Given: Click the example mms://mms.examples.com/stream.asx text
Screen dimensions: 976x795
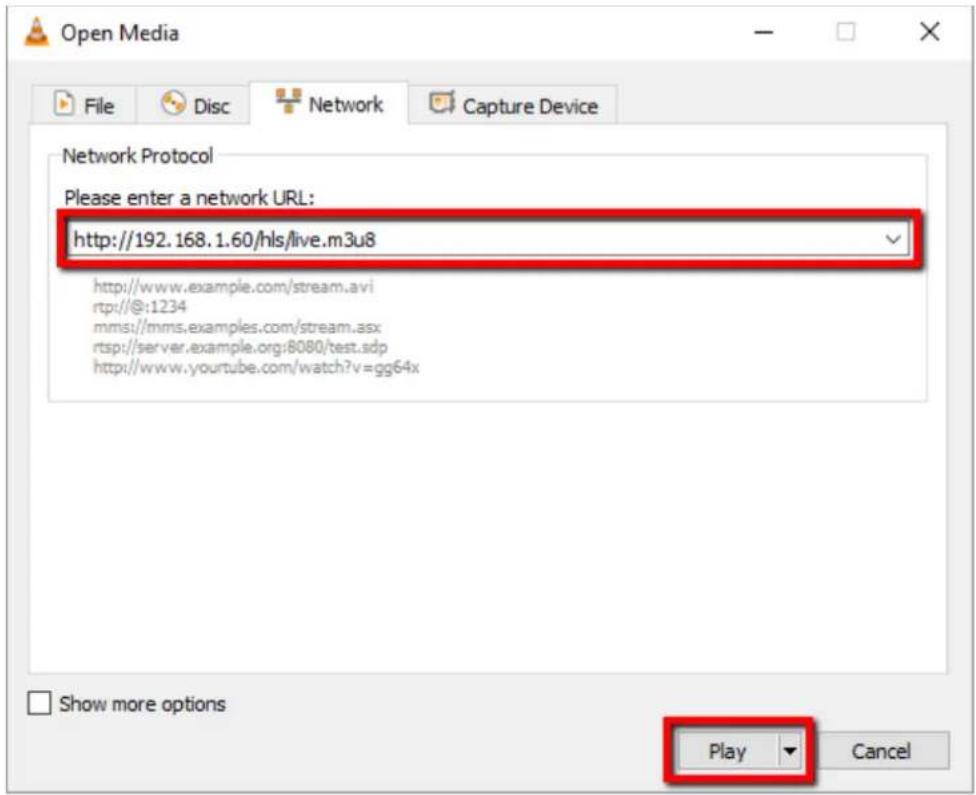Looking at the screenshot, I should tap(237, 326).
